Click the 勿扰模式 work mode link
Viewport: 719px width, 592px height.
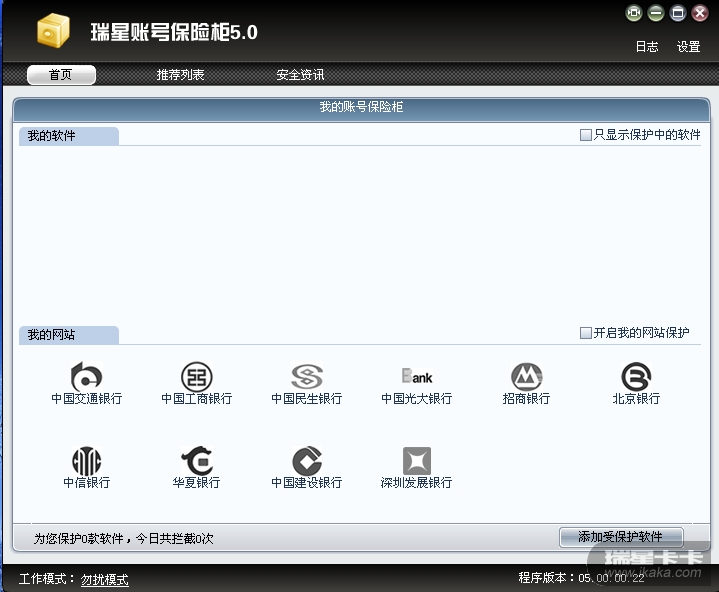[105, 580]
